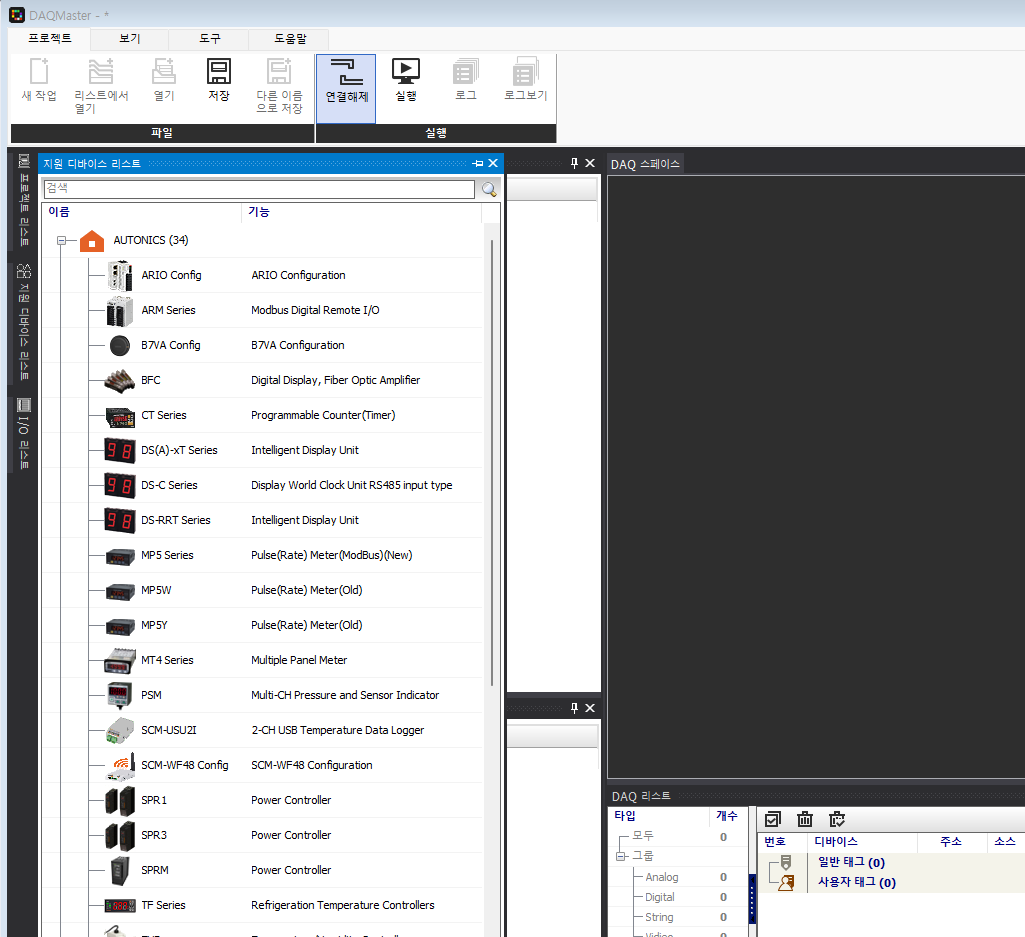Select 모두 in DAQ 리스트 tree
Image resolution: width=1025 pixels, height=937 pixels.
click(x=643, y=836)
